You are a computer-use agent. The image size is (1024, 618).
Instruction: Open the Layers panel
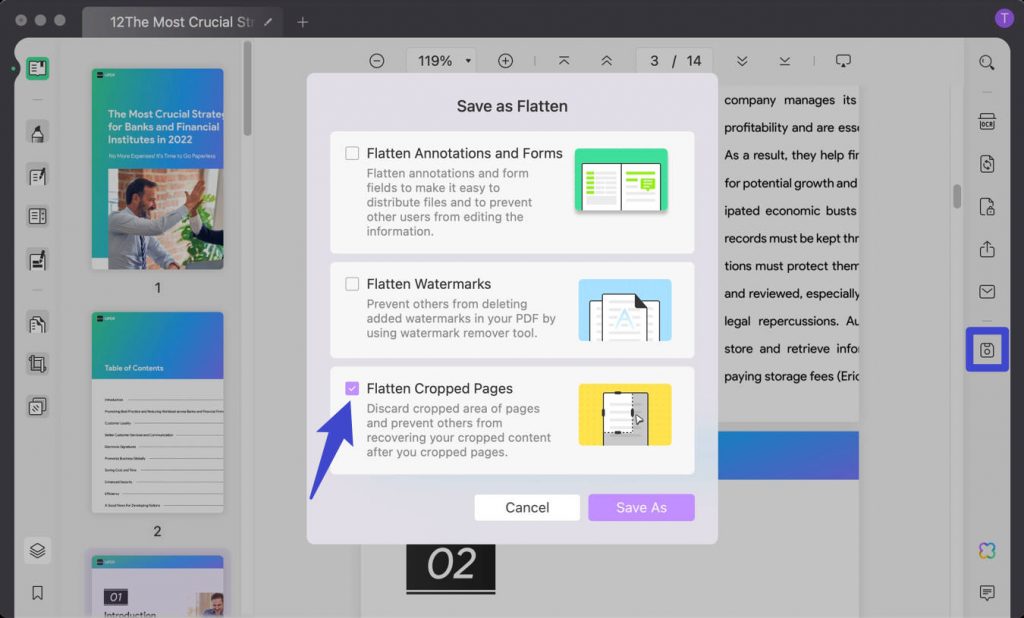click(x=37, y=550)
